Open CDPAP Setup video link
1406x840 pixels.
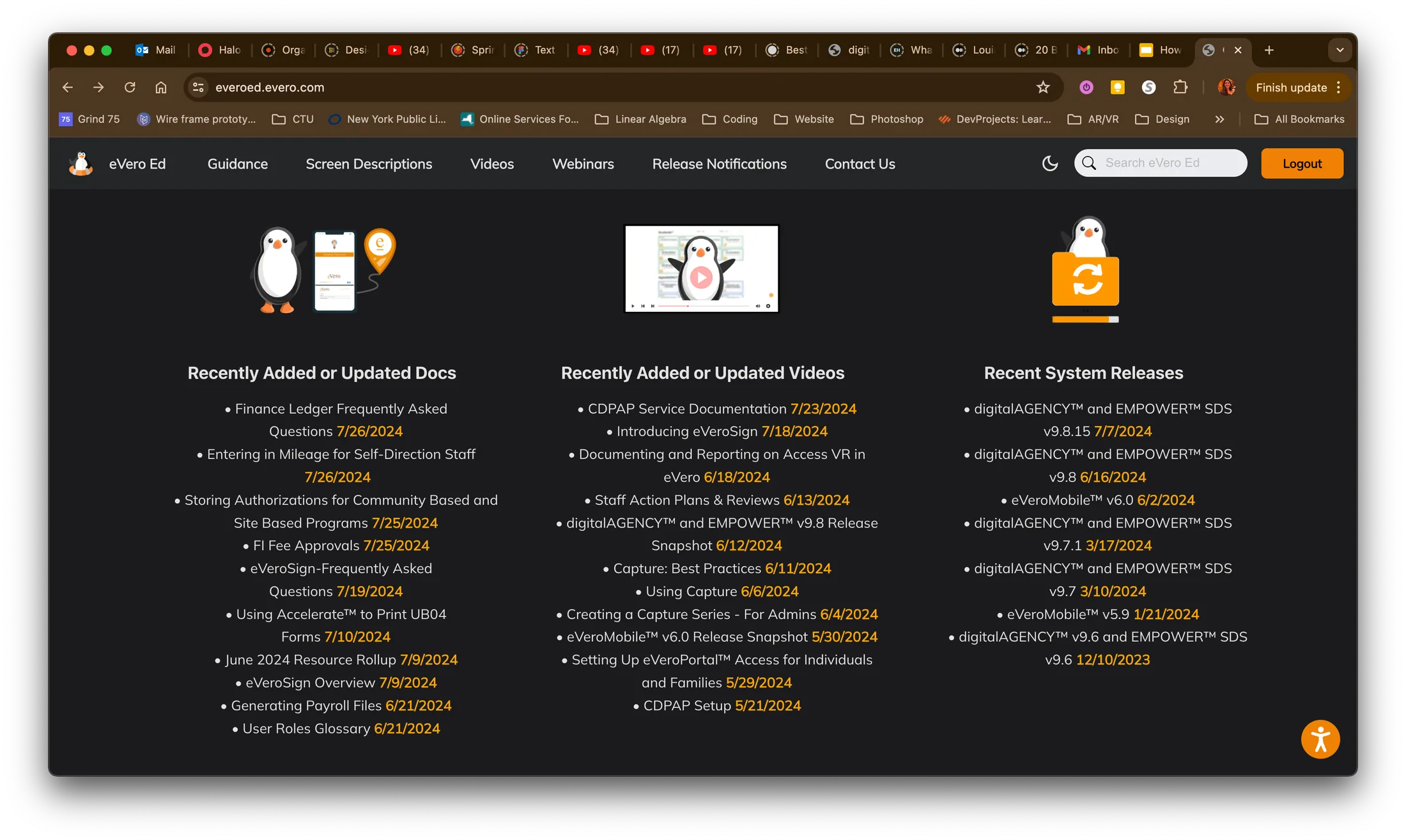tap(716, 706)
